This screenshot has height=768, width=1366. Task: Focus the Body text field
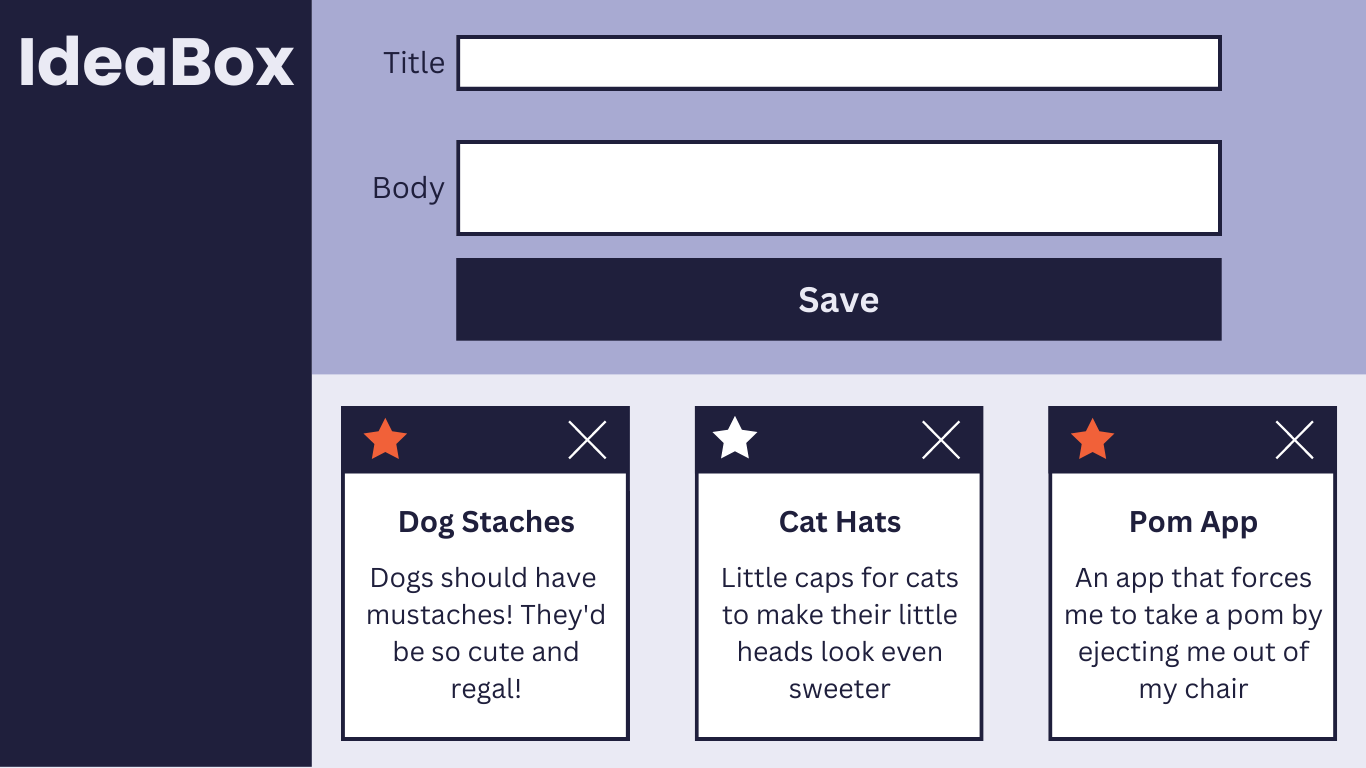point(838,188)
